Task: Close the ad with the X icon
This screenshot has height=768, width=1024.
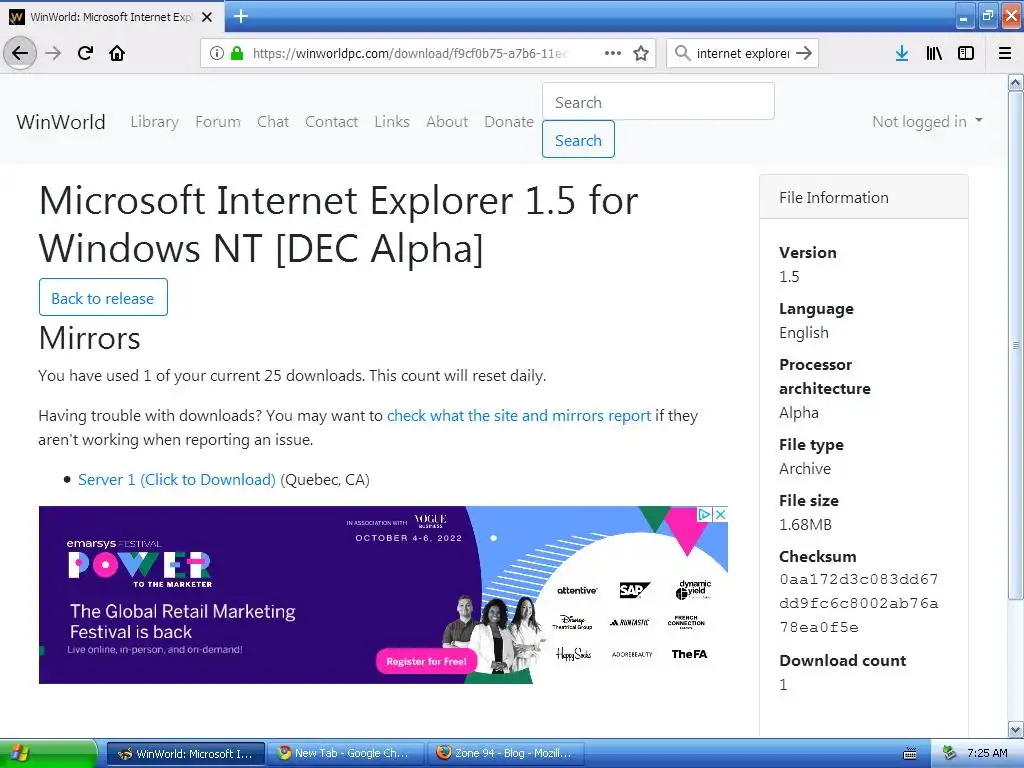Action: pyautogui.click(x=720, y=515)
